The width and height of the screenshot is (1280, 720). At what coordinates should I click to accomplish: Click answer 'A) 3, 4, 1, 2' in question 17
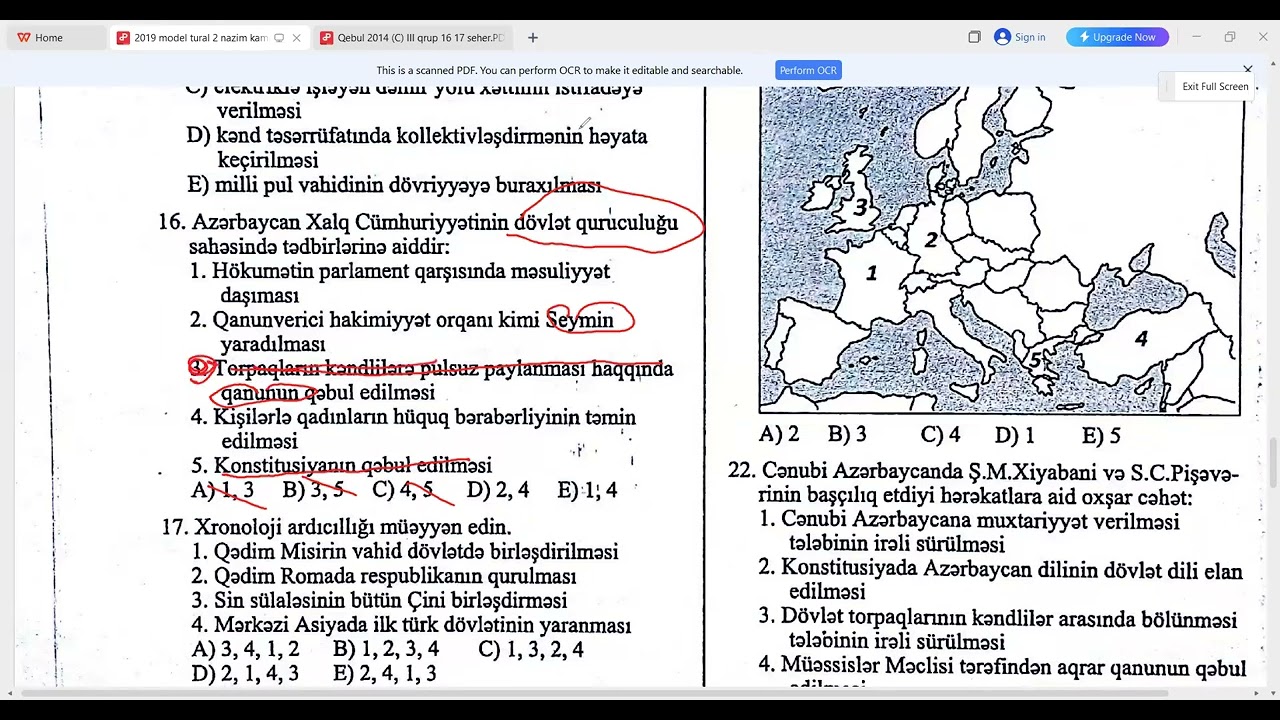click(245, 649)
